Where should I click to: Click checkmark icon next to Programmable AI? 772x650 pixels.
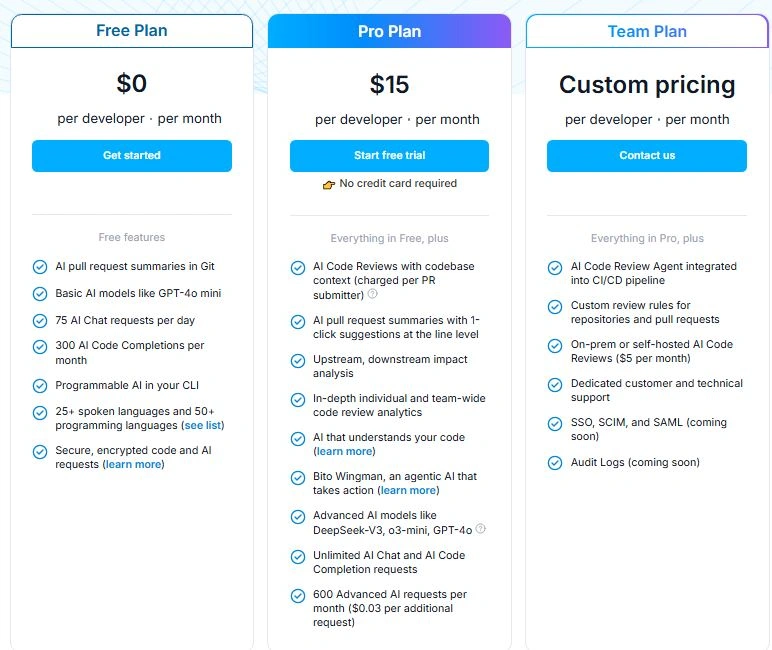pos(40,385)
